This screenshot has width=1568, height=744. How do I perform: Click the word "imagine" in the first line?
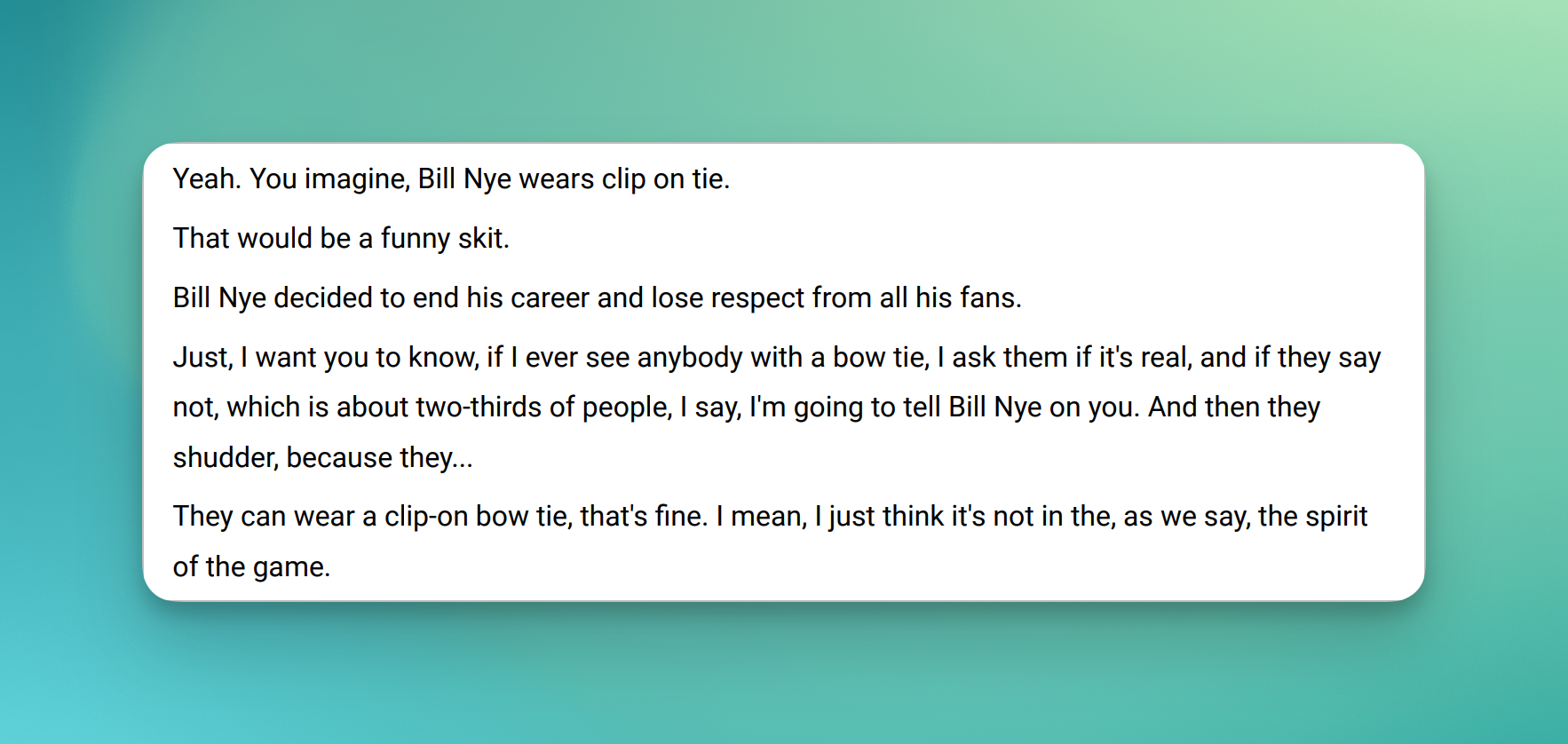point(357,180)
